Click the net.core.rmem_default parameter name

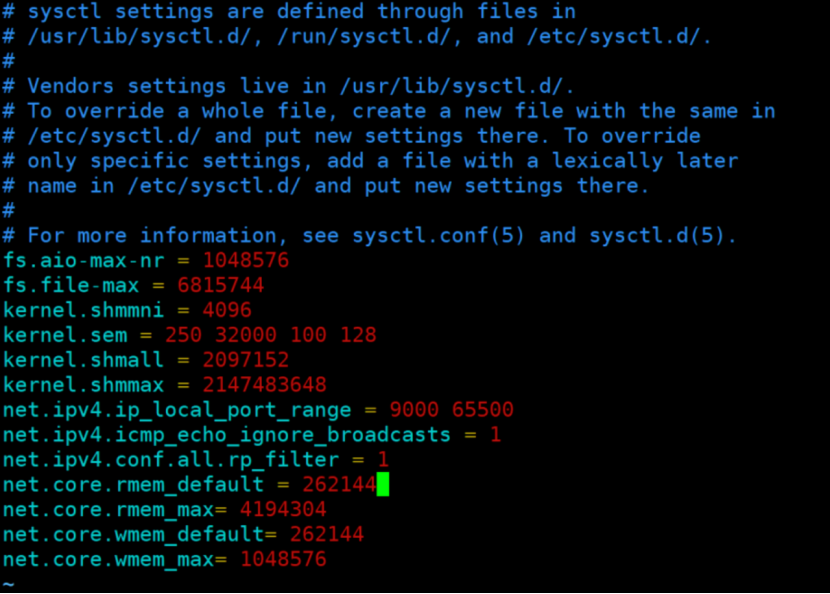tap(133, 485)
